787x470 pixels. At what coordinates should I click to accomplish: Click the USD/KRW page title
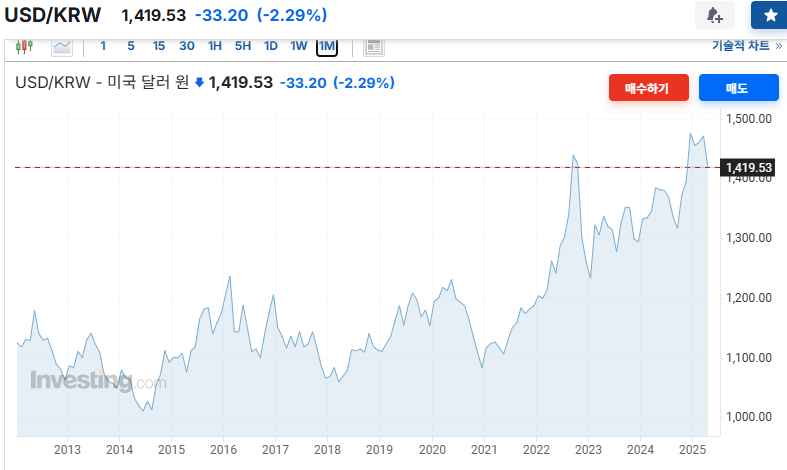point(53,15)
